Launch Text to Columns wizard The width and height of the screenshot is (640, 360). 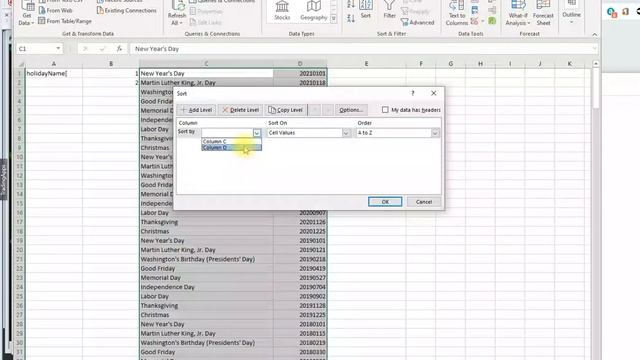(x=457, y=14)
